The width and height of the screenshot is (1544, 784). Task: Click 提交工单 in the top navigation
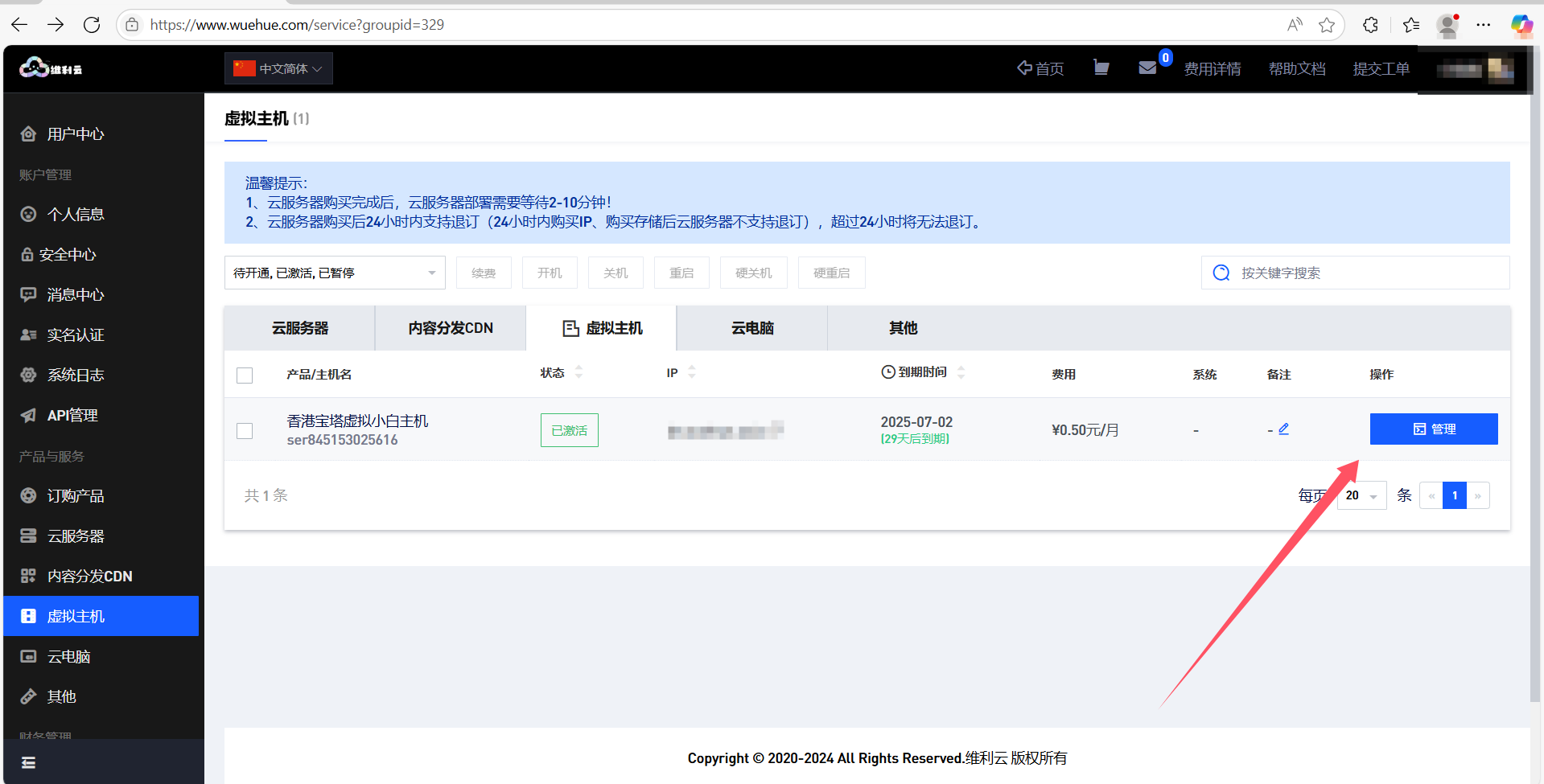pos(1381,68)
